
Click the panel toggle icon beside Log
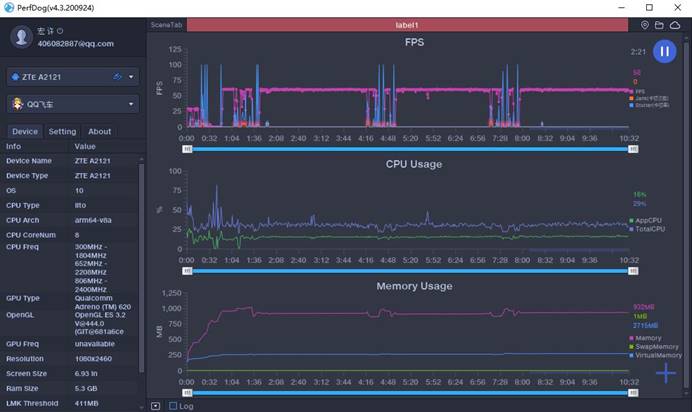[155, 406]
